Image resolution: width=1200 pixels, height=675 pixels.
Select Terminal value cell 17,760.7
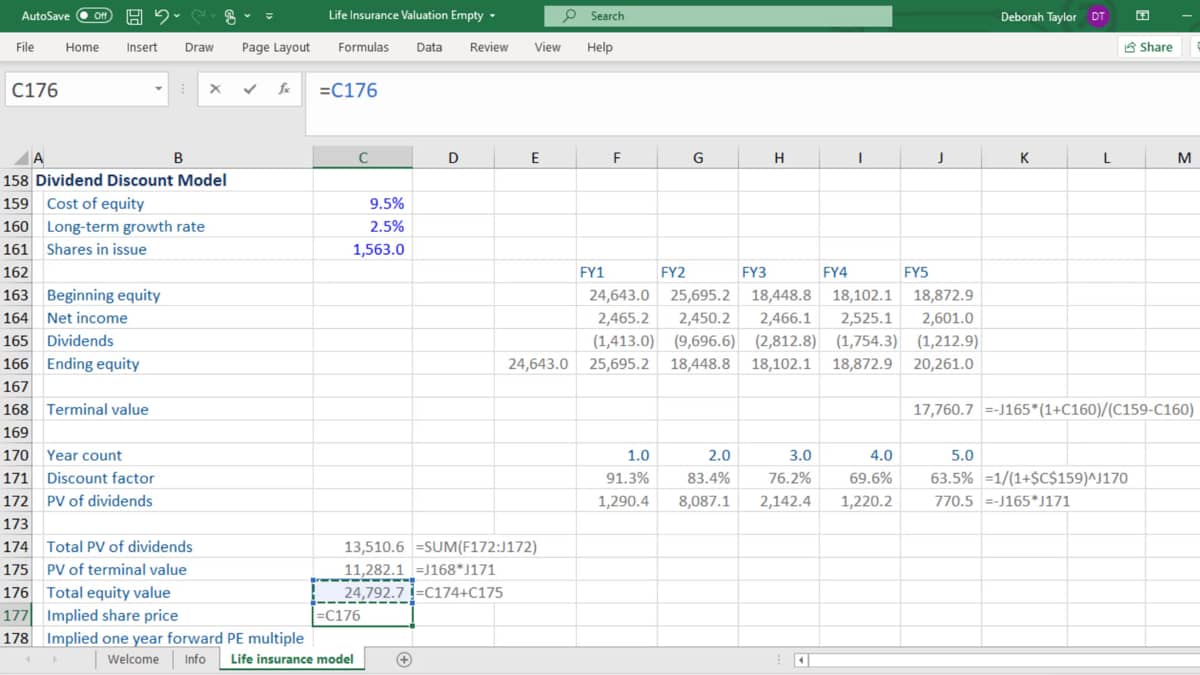pyautogui.click(x=940, y=409)
